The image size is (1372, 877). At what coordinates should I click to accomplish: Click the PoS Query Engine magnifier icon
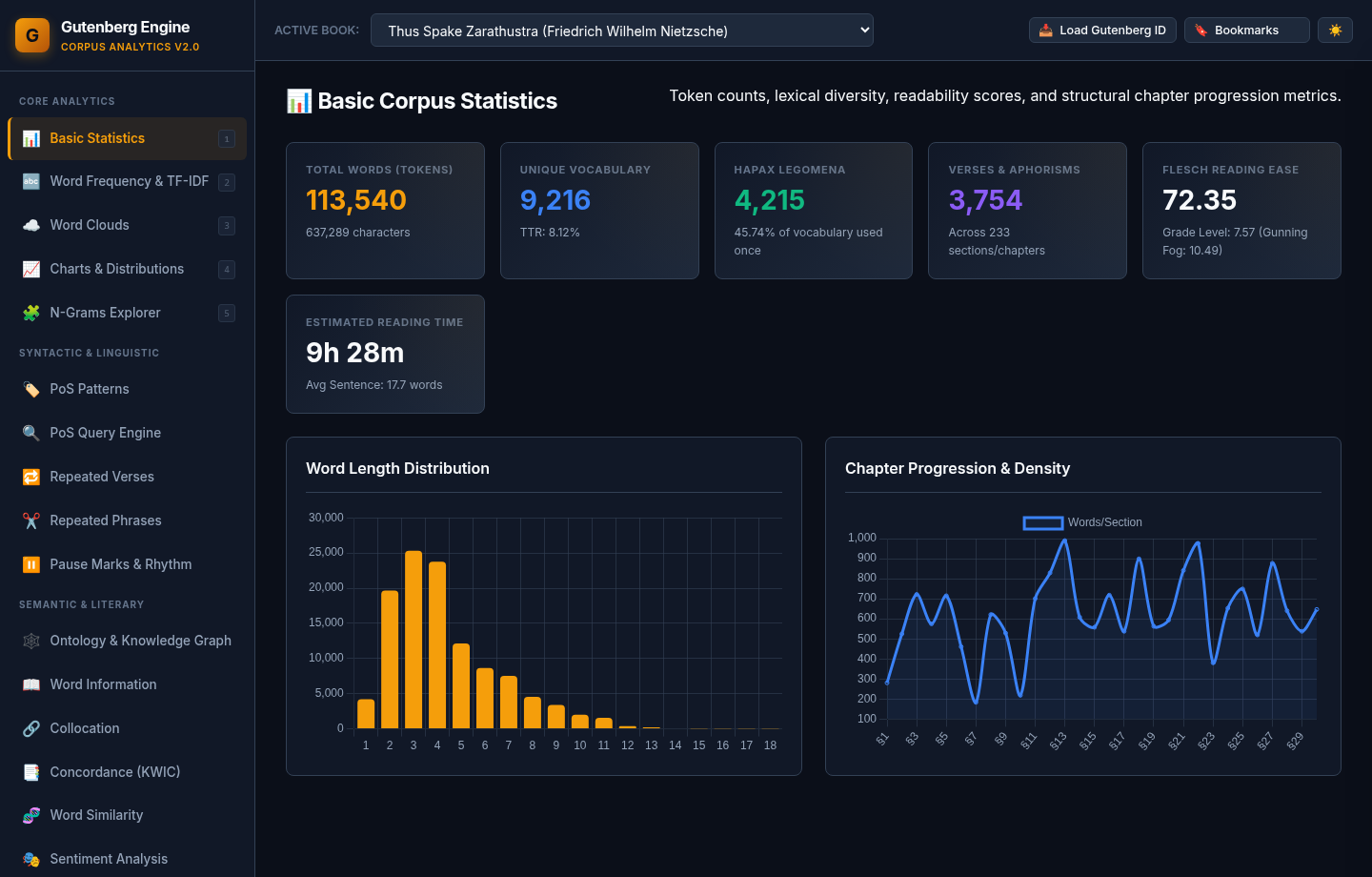[31, 433]
